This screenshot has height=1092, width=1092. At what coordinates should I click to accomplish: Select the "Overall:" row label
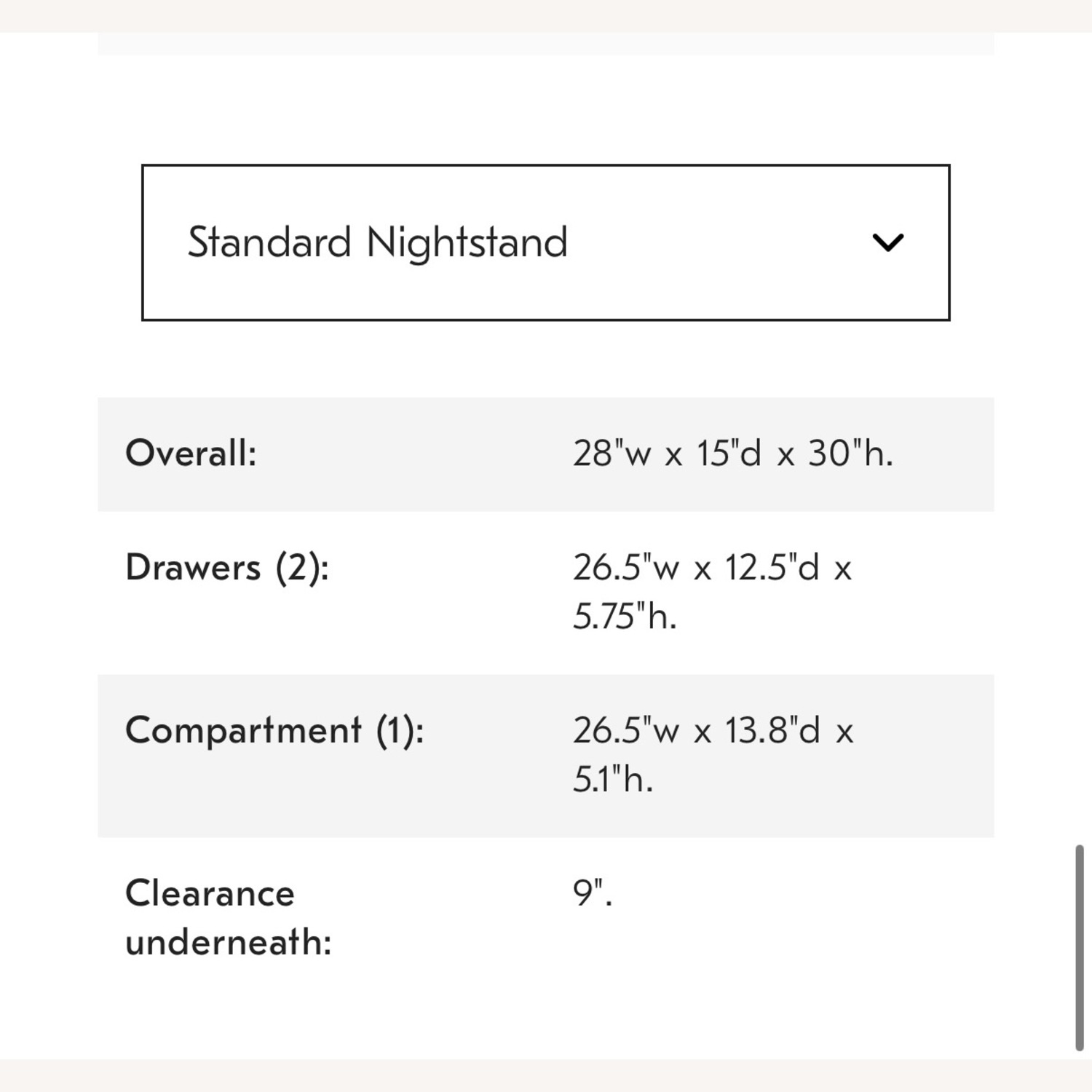click(191, 454)
